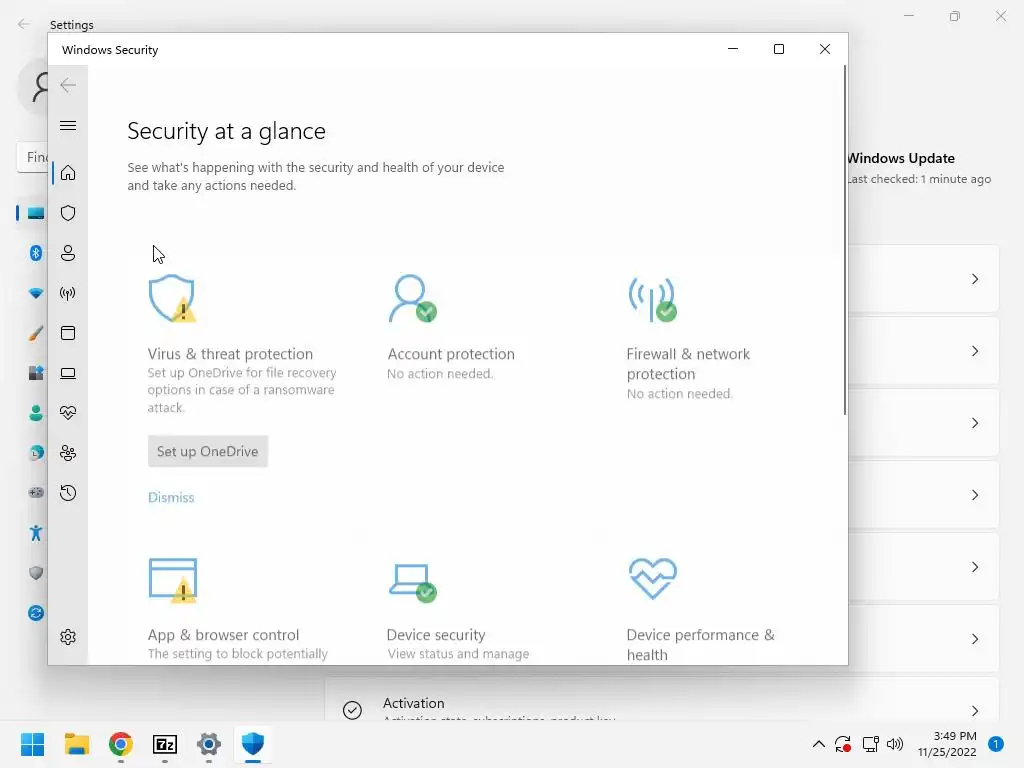Open Apps icon in Settings sidebar
1024x768 pixels.
coord(36,373)
